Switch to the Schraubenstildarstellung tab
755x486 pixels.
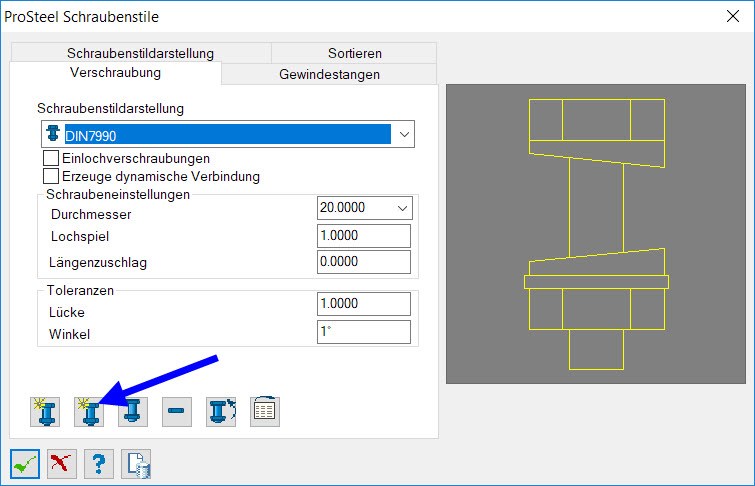click(141, 53)
